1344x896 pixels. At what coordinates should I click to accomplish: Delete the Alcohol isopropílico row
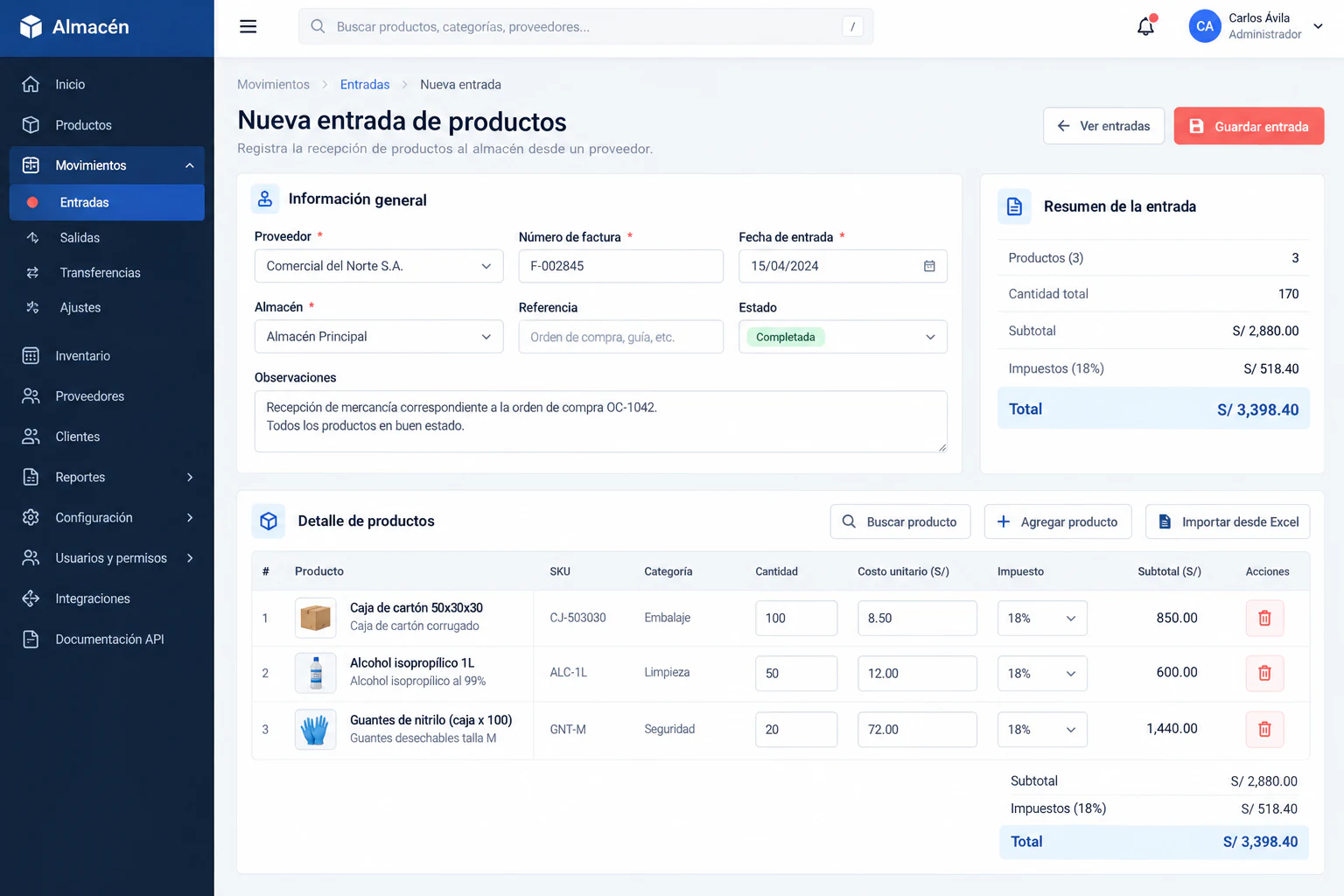tap(1264, 673)
